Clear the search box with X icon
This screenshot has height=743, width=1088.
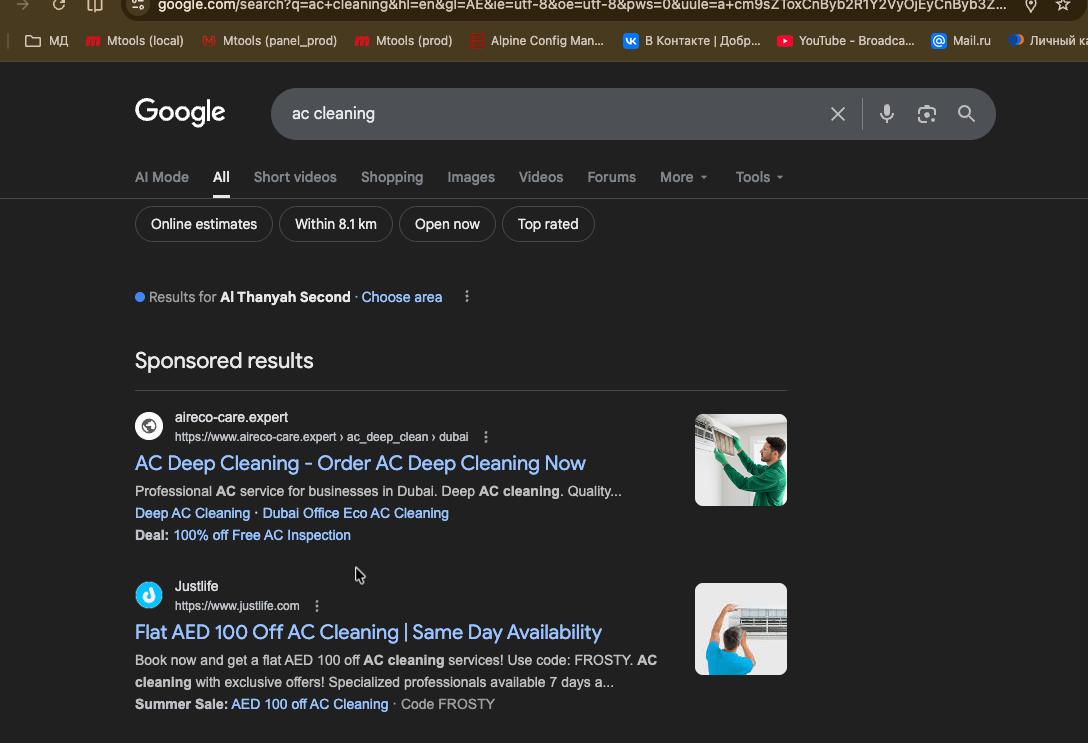[x=838, y=114]
